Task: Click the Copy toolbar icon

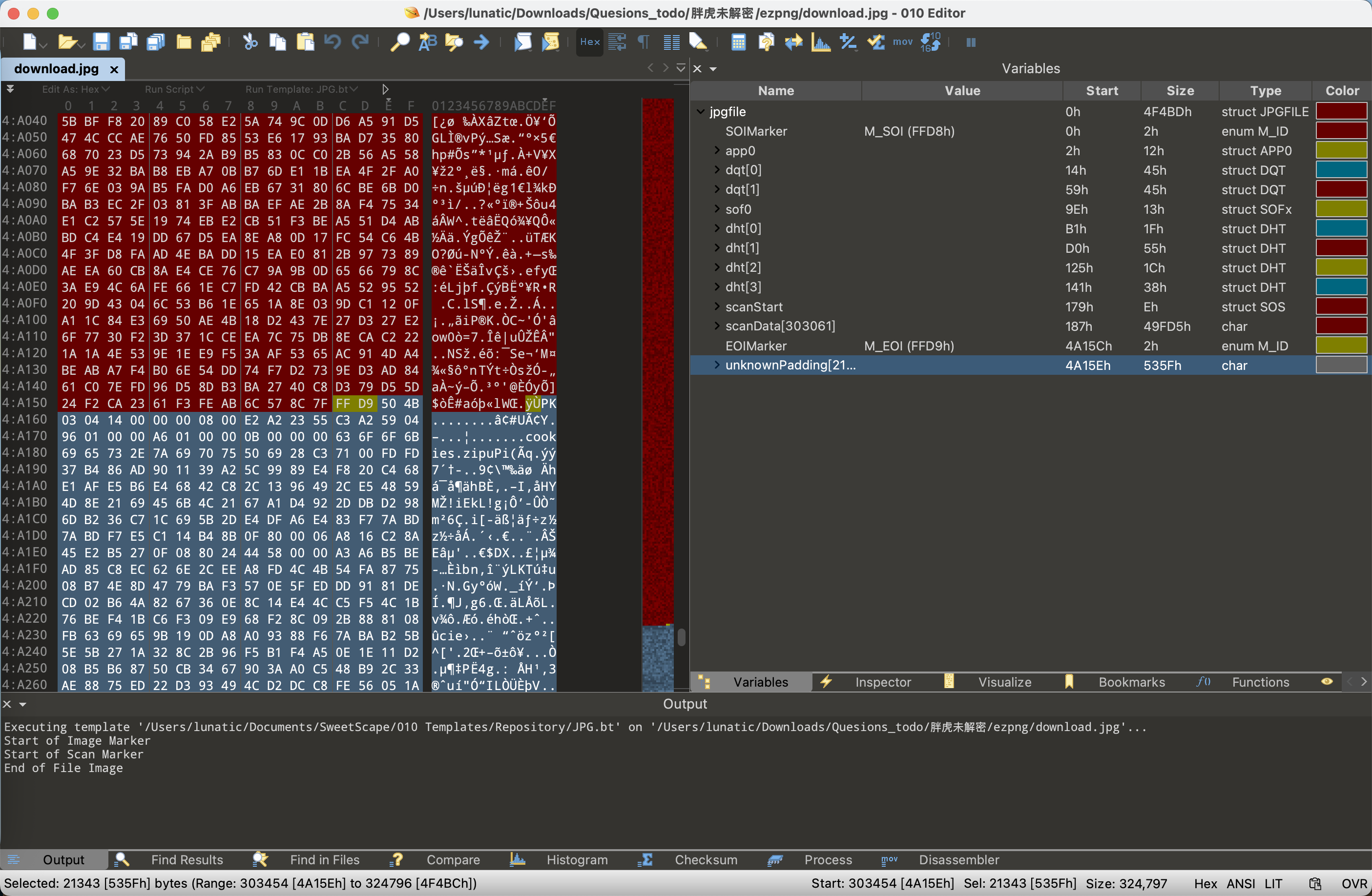Action: [x=277, y=42]
